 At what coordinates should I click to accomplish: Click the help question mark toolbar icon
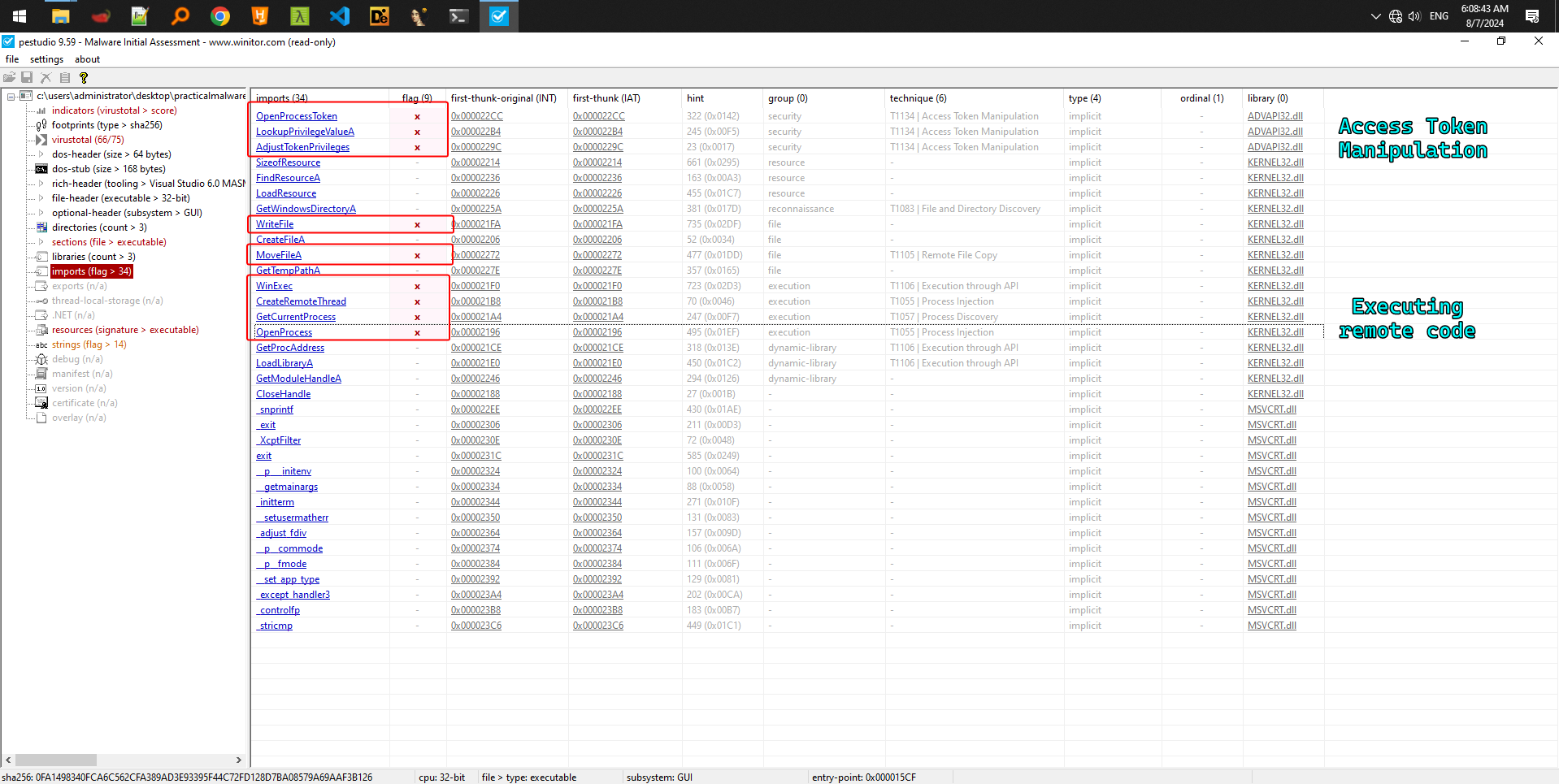coord(83,78)
